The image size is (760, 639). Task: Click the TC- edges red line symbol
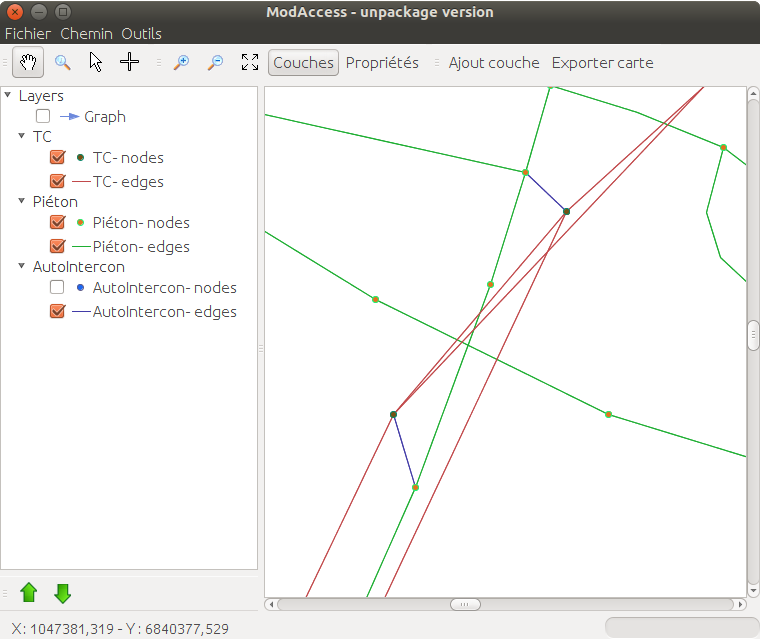[x=81, y=182]
